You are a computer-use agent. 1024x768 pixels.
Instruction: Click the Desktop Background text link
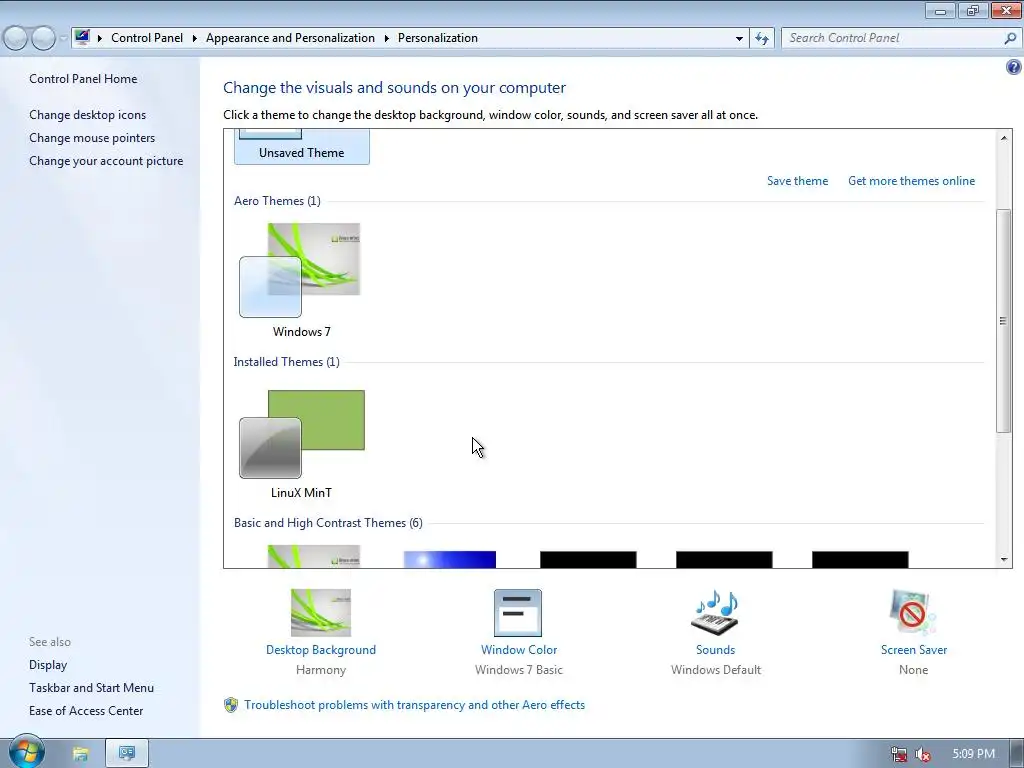click(321, 650)
